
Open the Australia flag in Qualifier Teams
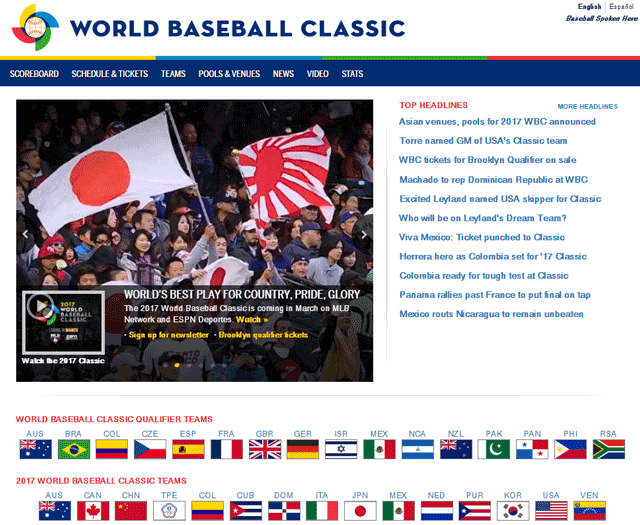coord(36,449)
